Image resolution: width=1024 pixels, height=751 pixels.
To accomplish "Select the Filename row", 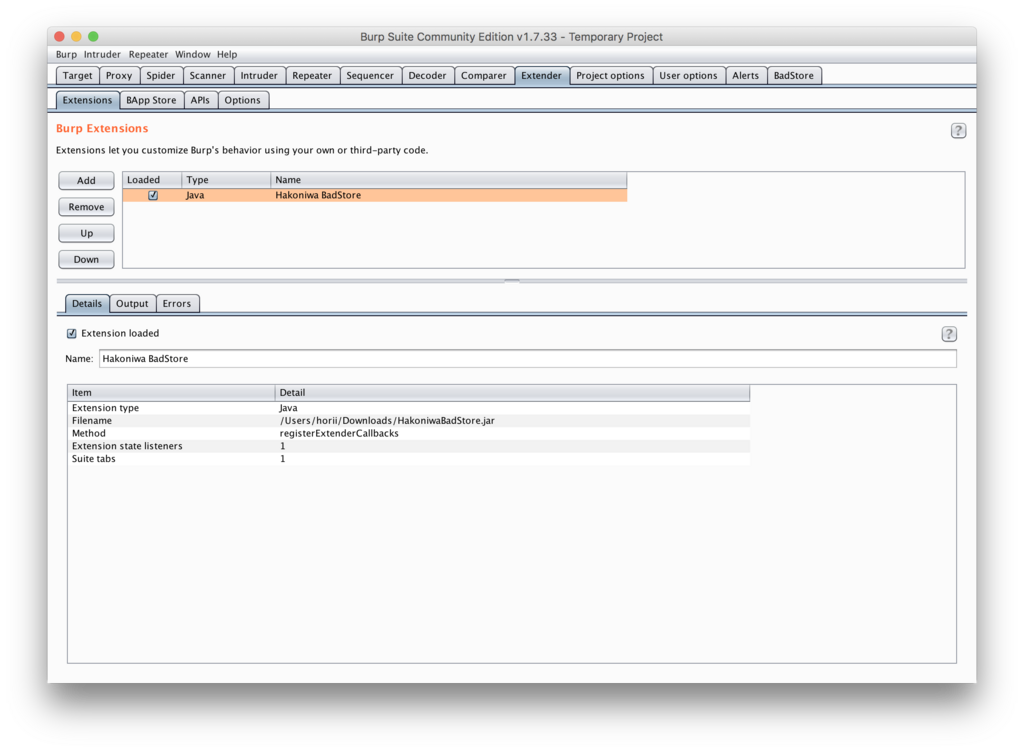I will 409,421.
